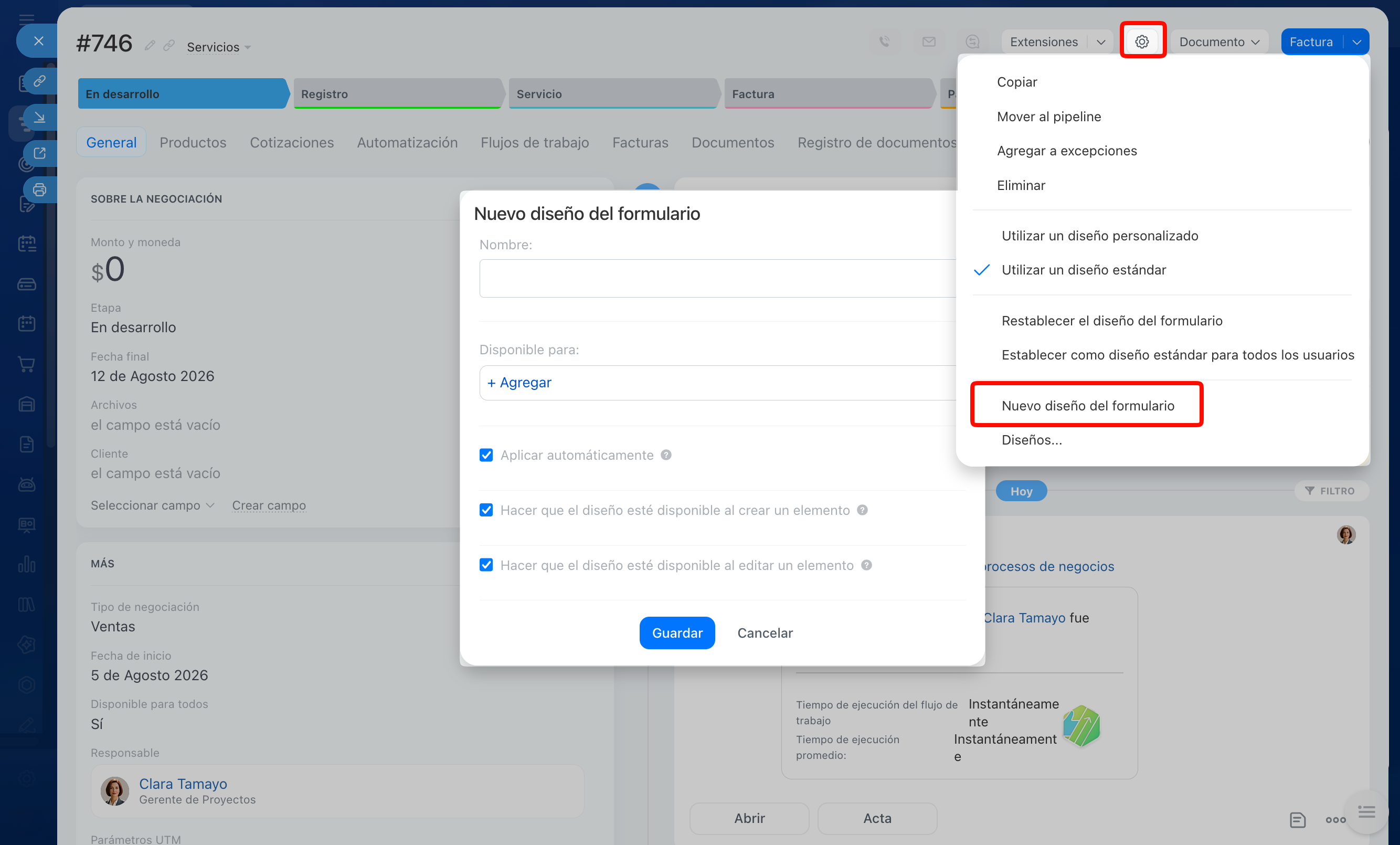Click help icon beside 'disponible al editar un elemento'
The image size is (1400, 845).
(866, 565)
